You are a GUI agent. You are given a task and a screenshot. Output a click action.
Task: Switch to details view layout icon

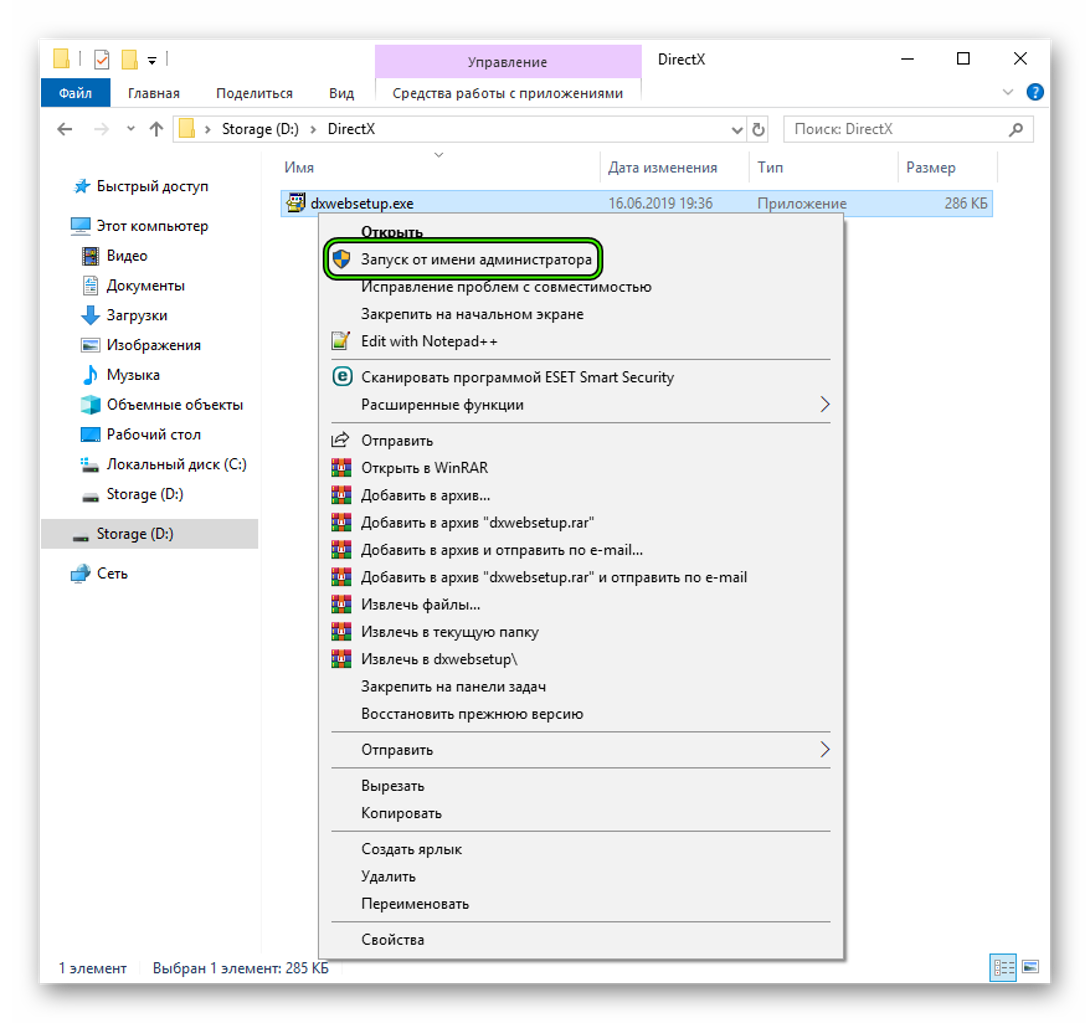pos(1003,967)
